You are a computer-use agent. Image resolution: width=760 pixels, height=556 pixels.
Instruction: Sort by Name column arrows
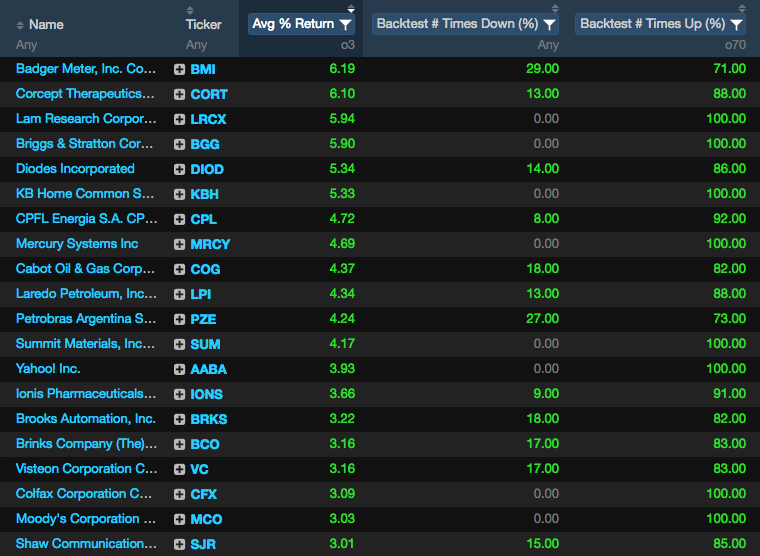[x=20, y=25]
